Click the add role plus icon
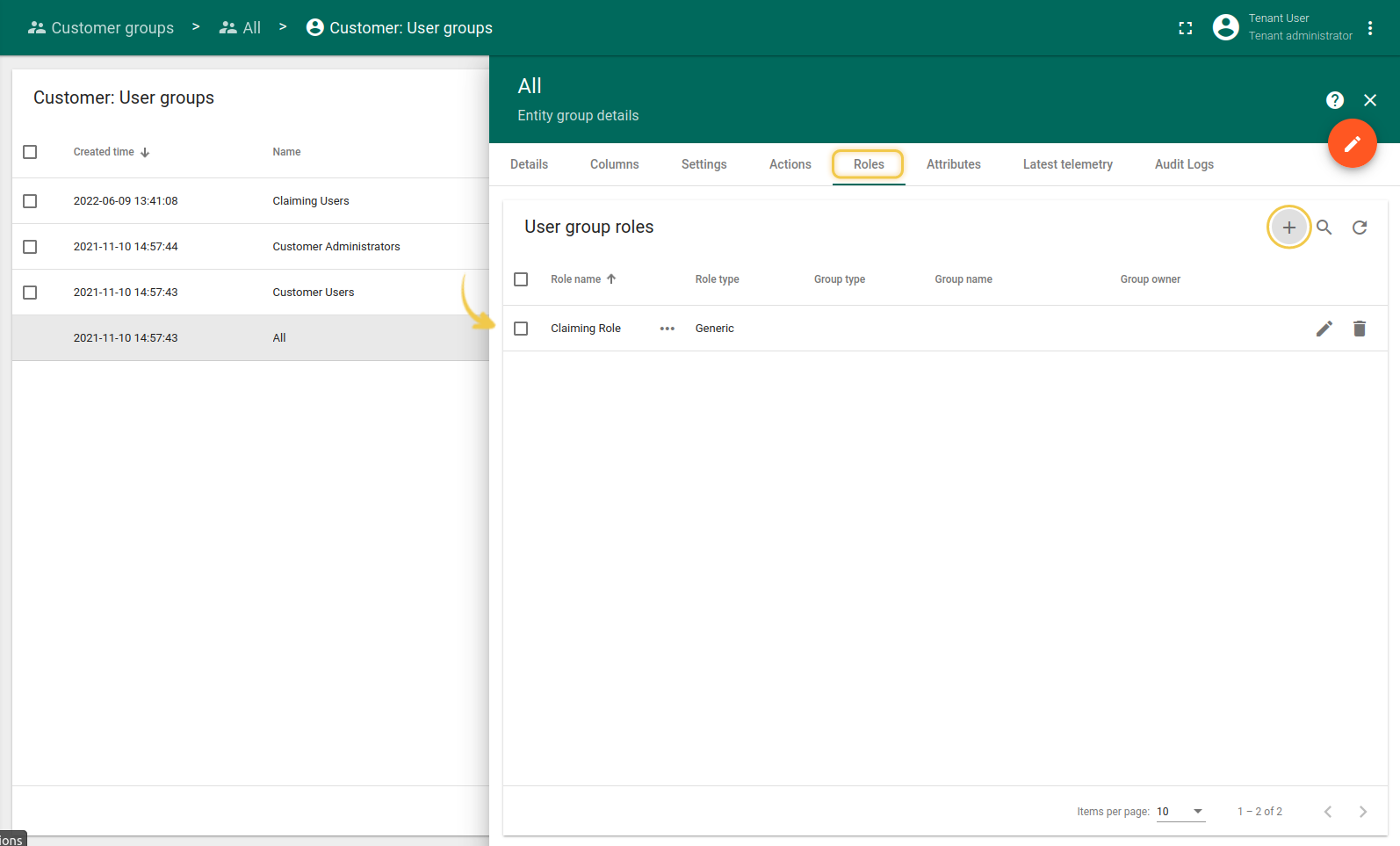Screen dimensions: 1400x846 [1288, 228]
